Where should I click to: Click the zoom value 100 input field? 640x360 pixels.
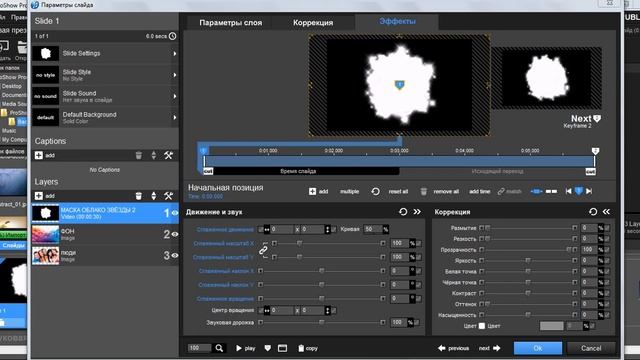click(199, 348)
